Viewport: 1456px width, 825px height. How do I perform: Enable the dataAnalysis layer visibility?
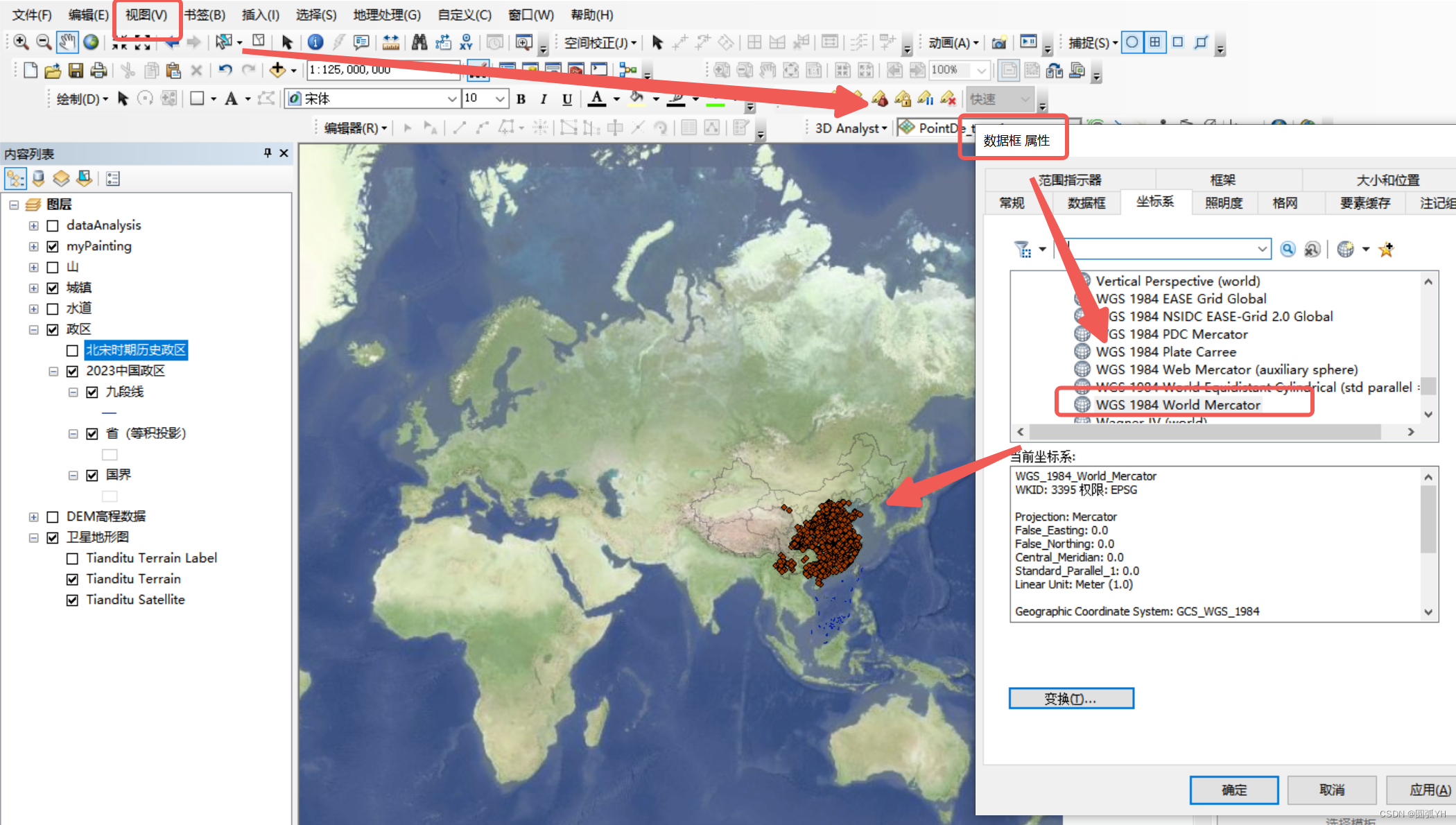click(x=53, y=225)
